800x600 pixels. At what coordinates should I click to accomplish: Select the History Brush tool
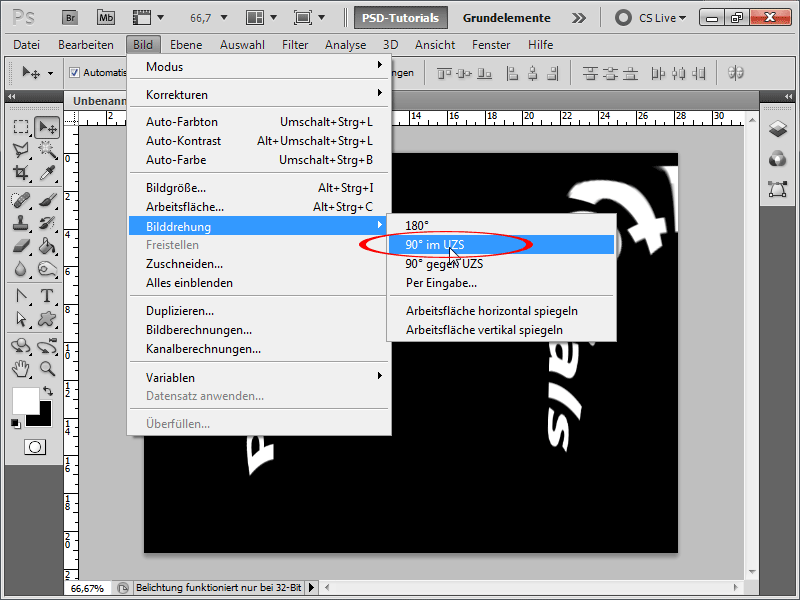pos(47,223)
